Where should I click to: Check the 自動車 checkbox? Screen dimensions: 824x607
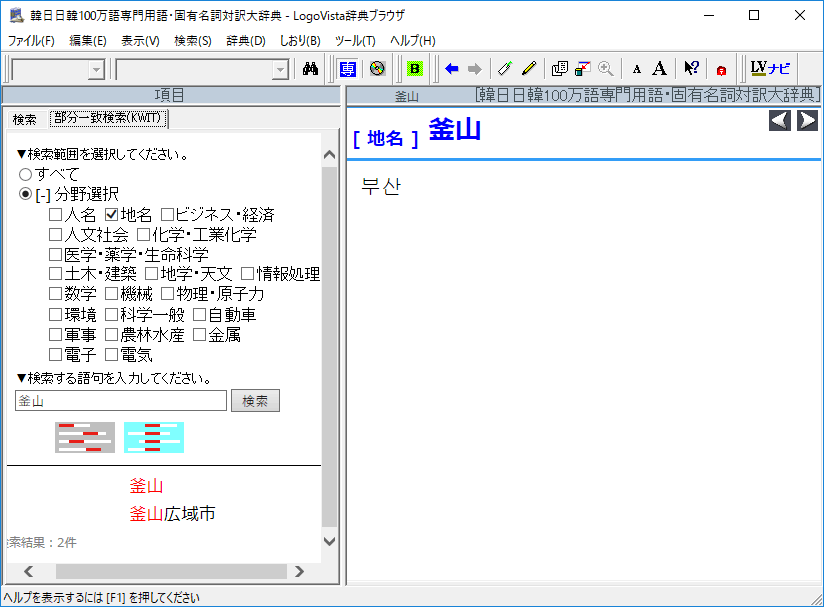(x=199, y=315)
